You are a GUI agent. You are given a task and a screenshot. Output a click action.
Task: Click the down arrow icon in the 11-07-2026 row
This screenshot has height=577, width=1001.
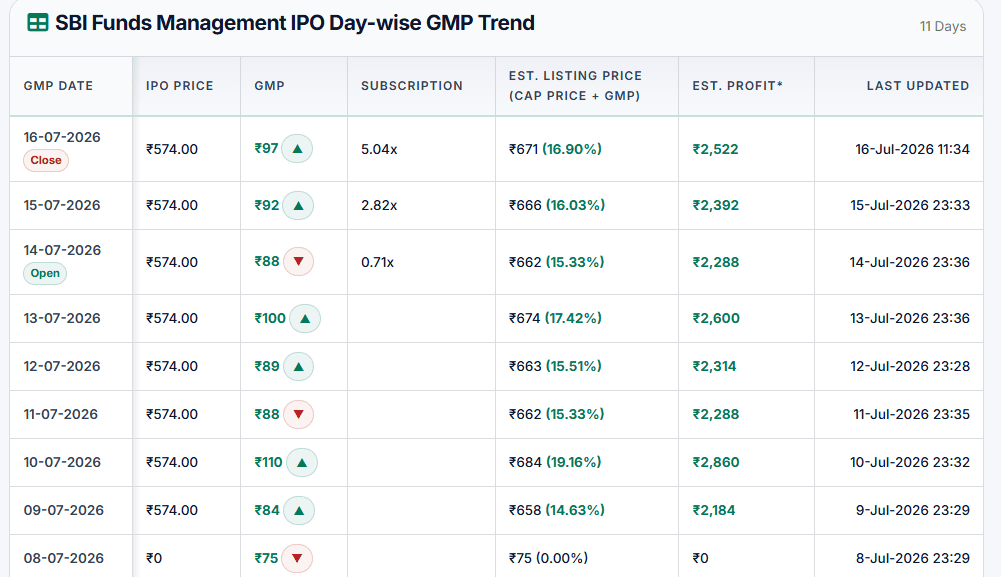click(x=298, y=414)
